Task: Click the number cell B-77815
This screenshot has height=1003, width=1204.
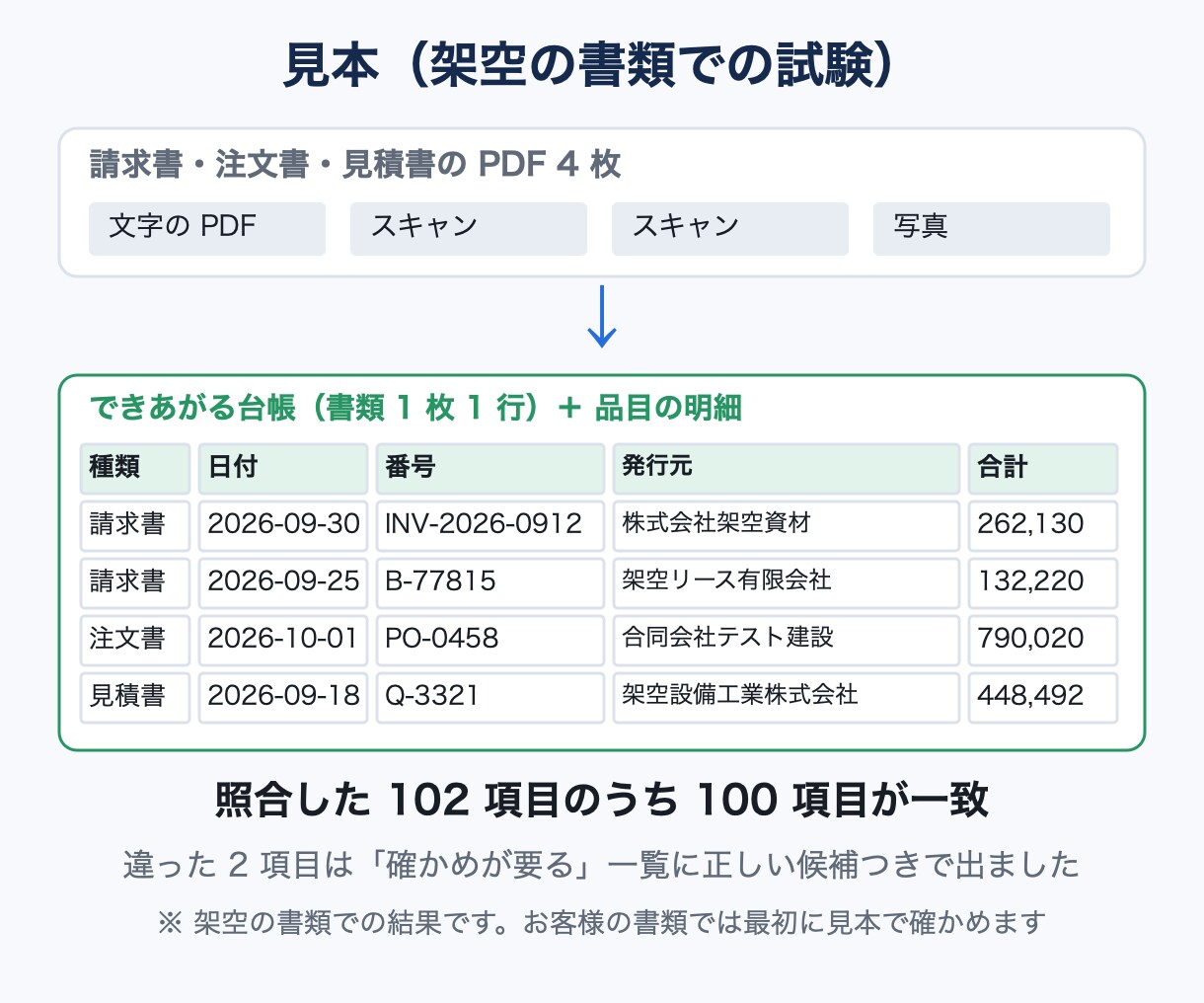Action: pyautogui.click(x=490, y=582)
